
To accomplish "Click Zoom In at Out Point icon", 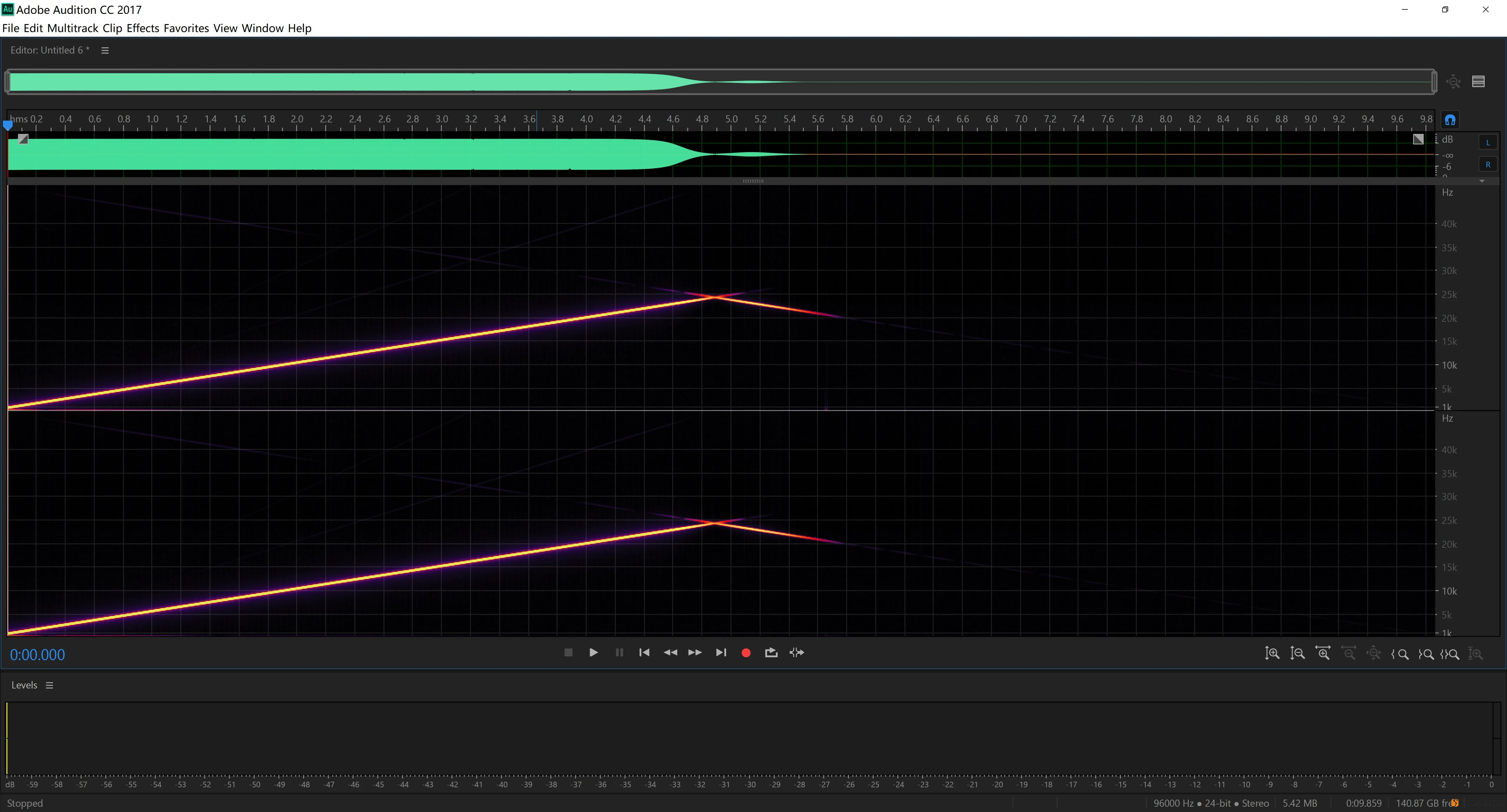I will coord(1426,654).
